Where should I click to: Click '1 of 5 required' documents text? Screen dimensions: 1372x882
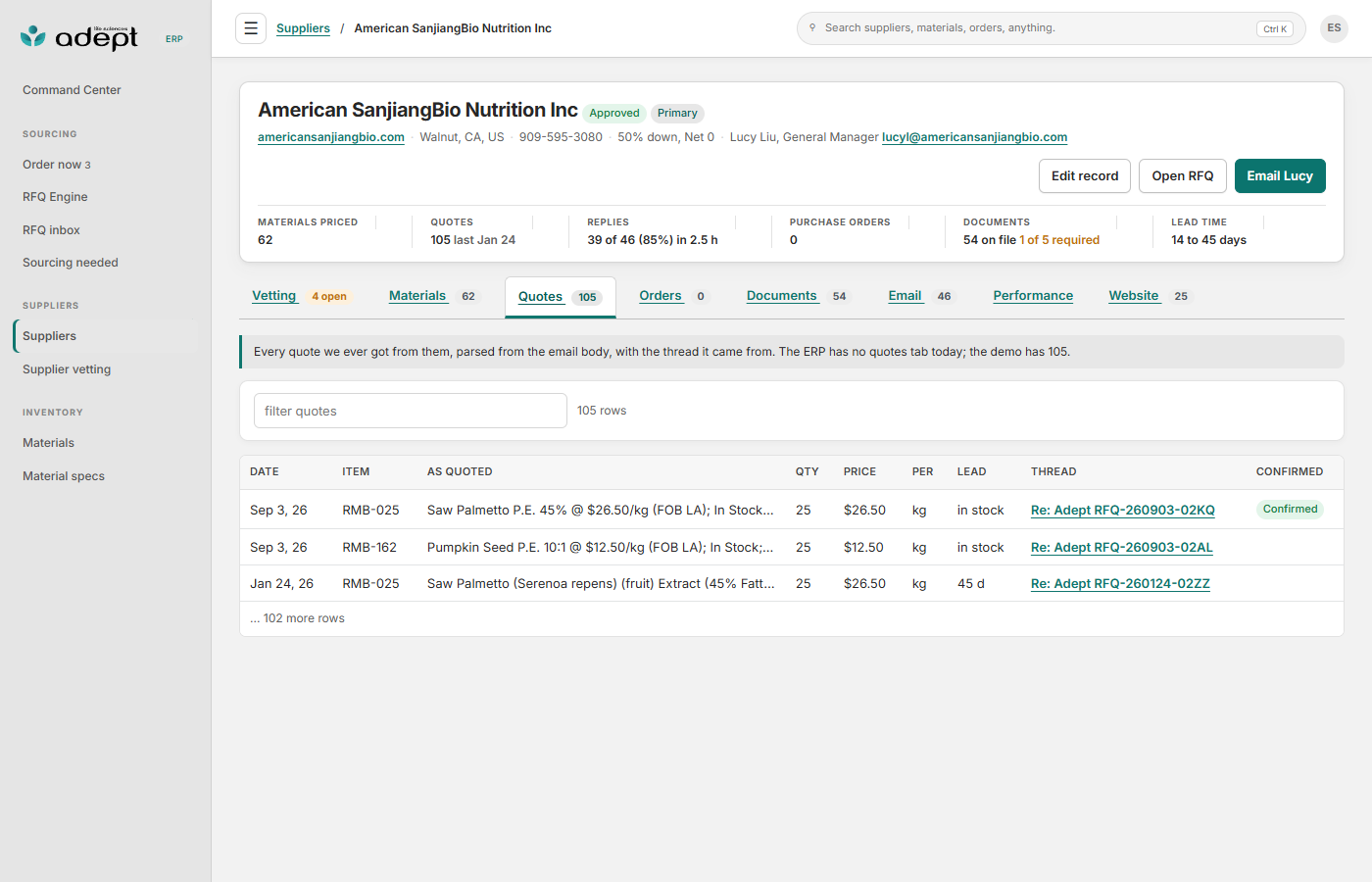(1059, 240)
